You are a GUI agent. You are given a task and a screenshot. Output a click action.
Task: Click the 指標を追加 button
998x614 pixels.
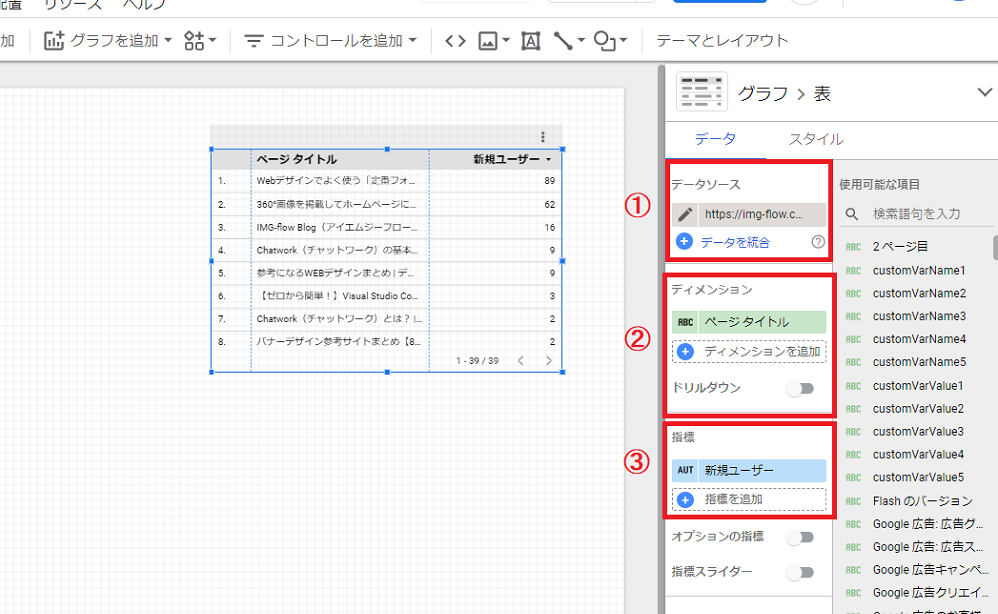749,499
